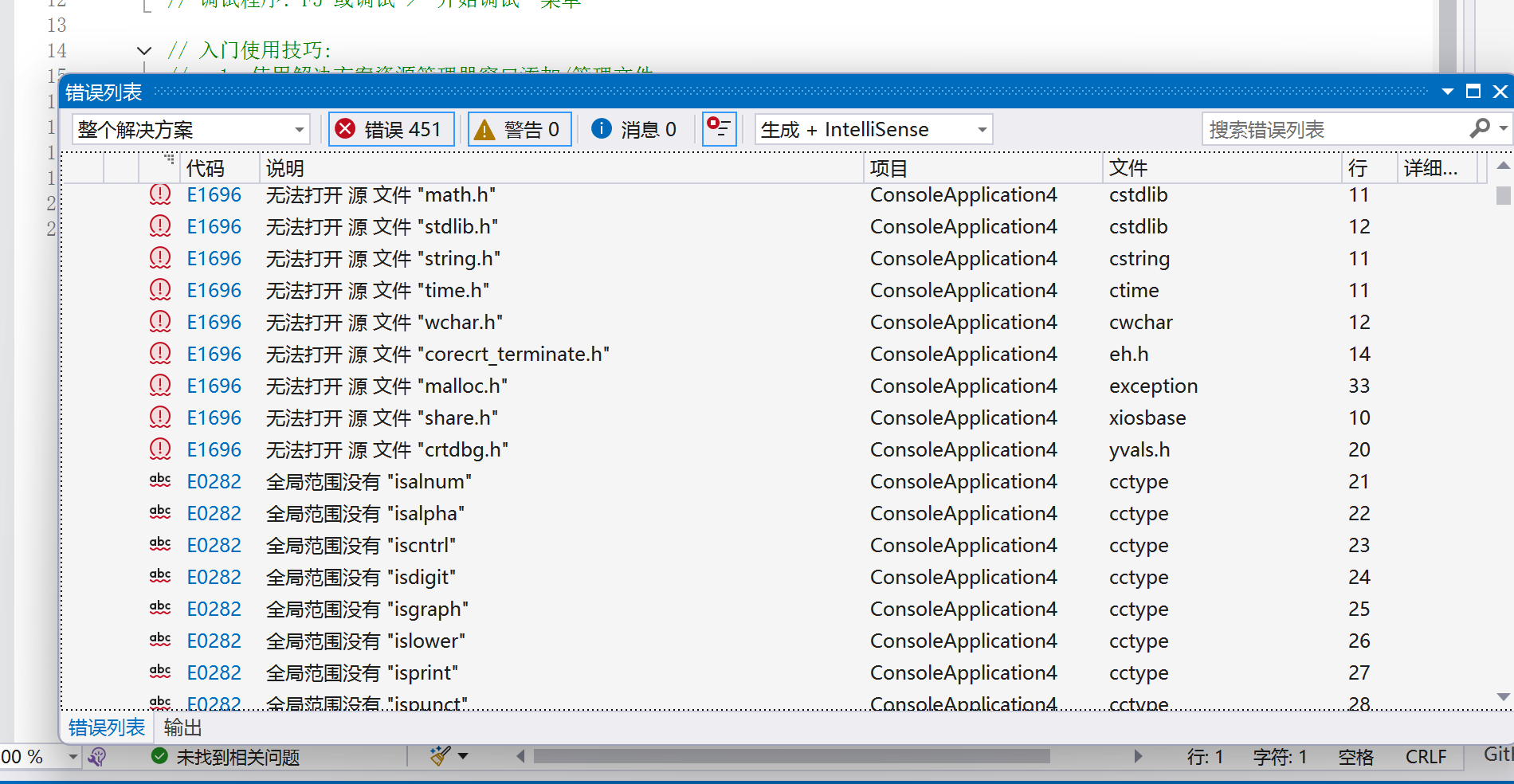Collapse the code region at line 14

[144, 50]
